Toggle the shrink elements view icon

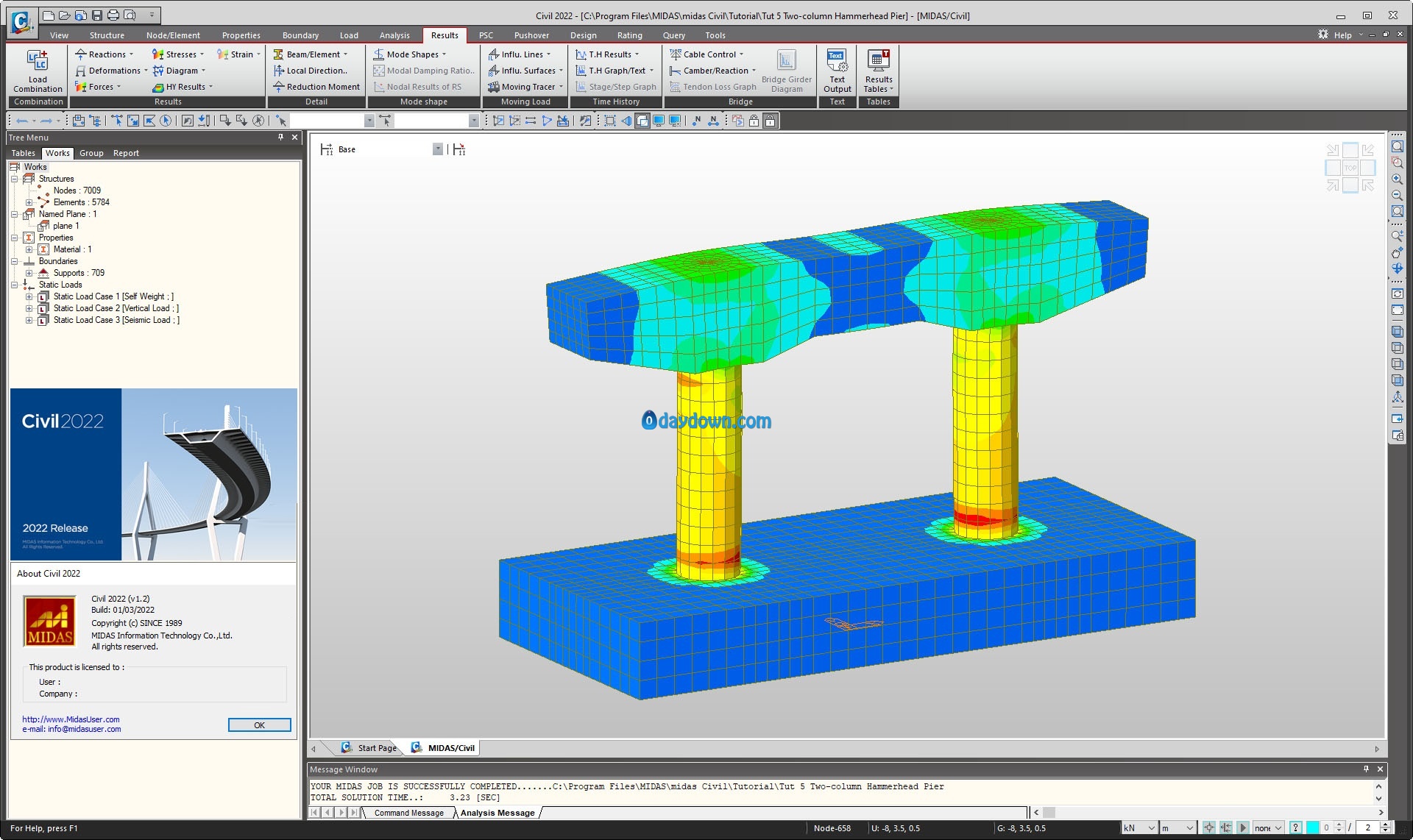(x=610, y=121)
